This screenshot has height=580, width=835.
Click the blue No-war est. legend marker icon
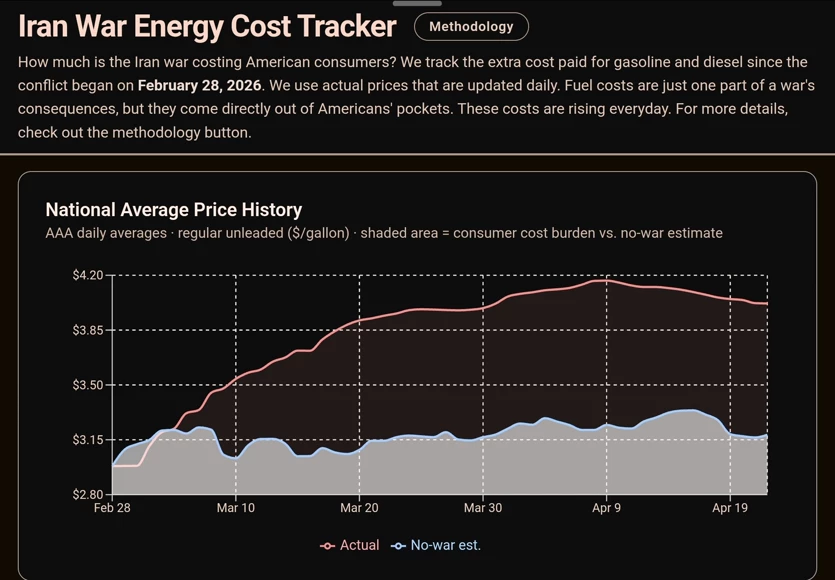click(398, 546)
